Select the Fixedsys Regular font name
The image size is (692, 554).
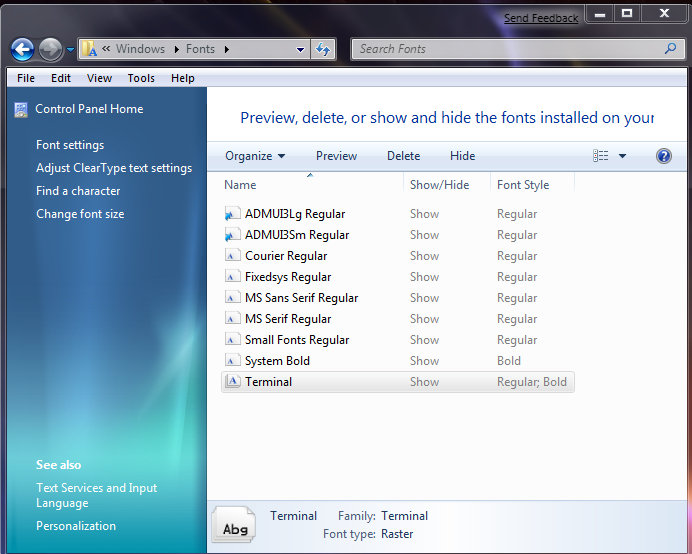pos(288,277)
